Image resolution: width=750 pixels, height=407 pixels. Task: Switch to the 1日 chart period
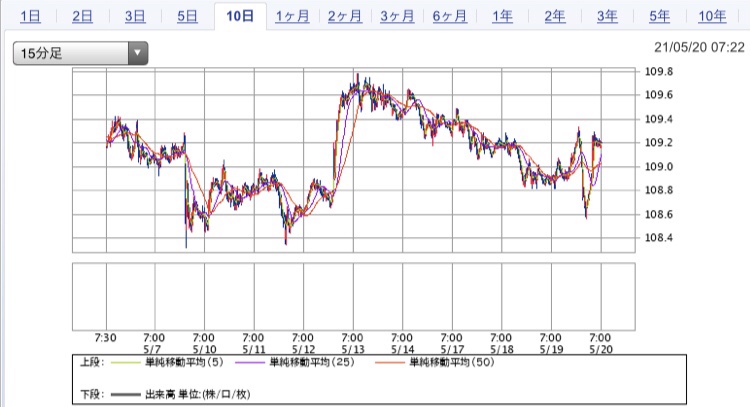[x=30, y=17]
